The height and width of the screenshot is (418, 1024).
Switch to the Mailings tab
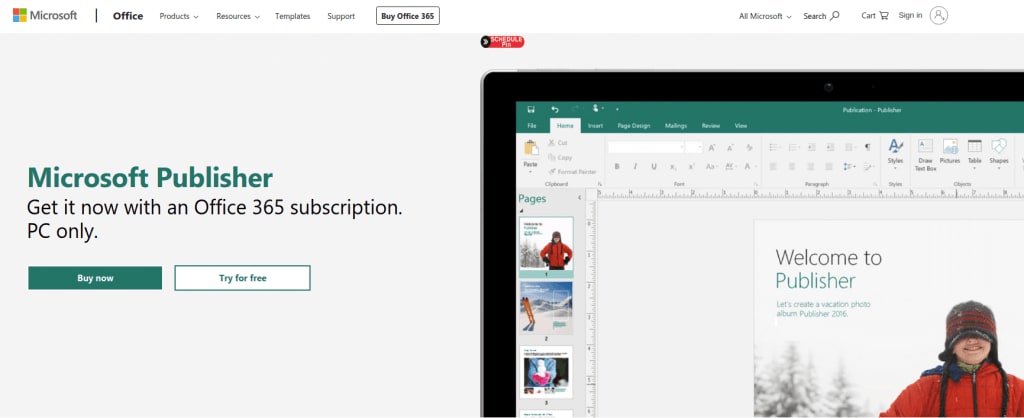coord(676,125)
